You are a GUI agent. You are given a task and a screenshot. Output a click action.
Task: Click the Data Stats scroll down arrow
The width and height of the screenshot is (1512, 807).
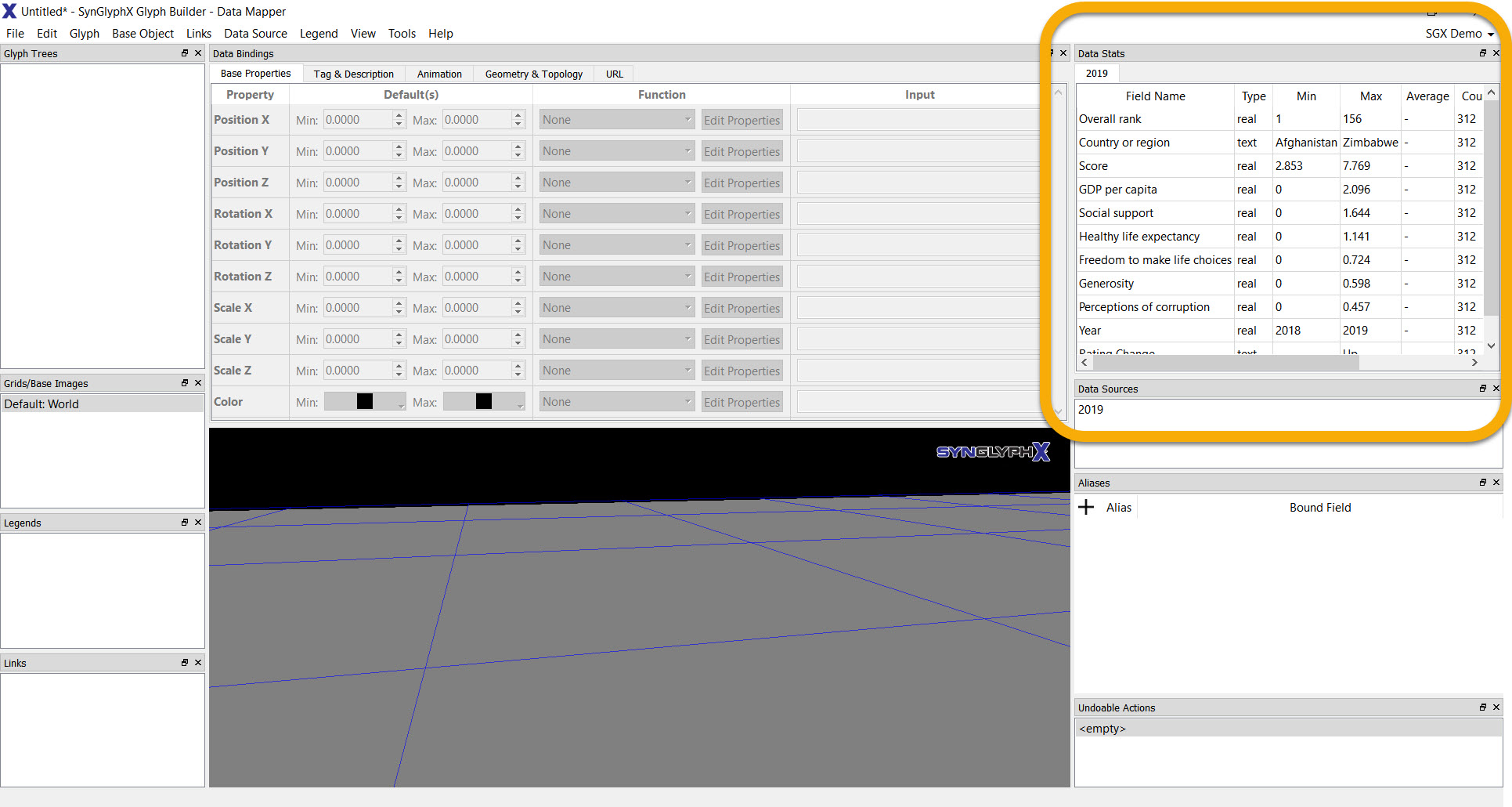click(x=1491, y=346)
